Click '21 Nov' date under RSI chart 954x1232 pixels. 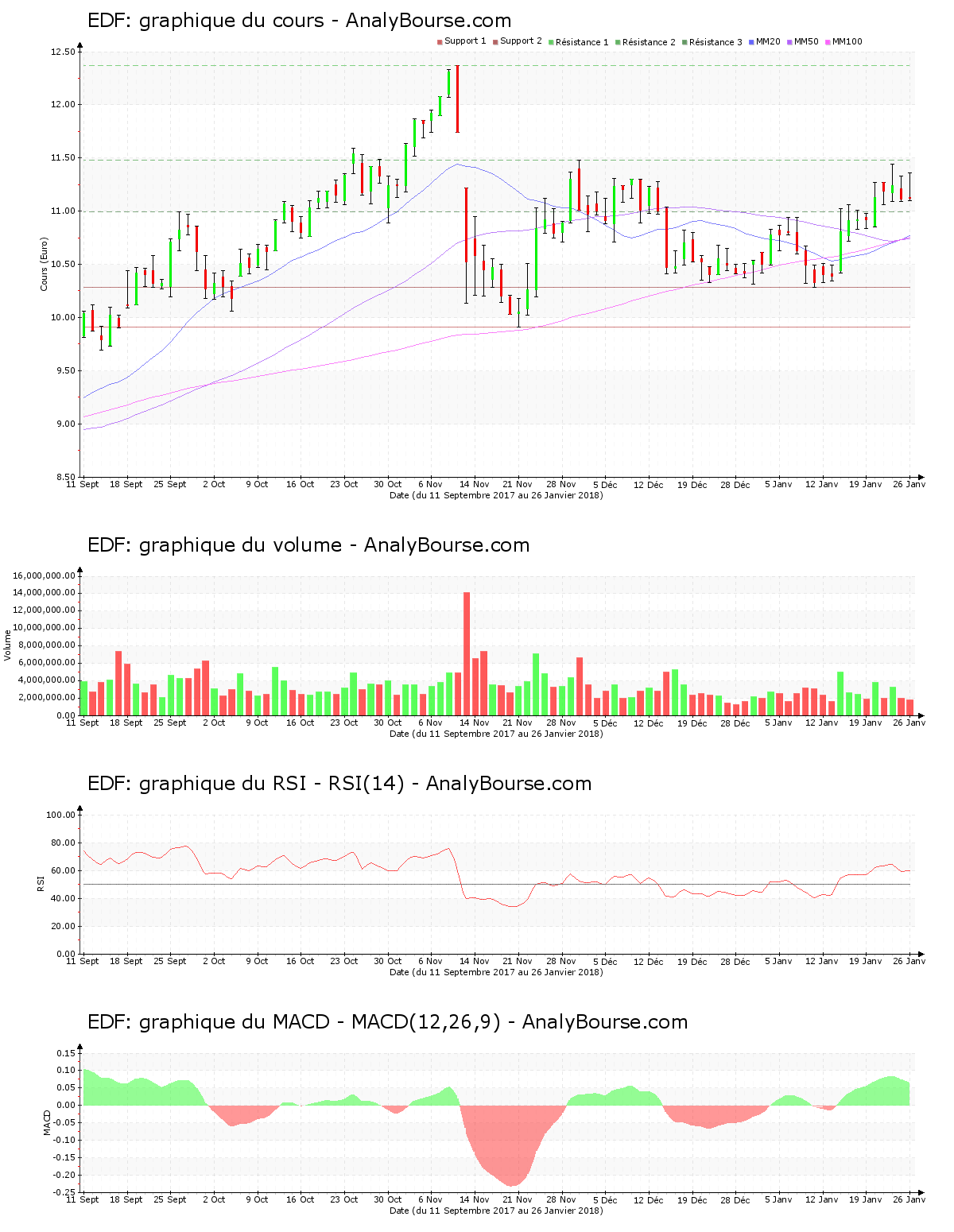[518, 961]
